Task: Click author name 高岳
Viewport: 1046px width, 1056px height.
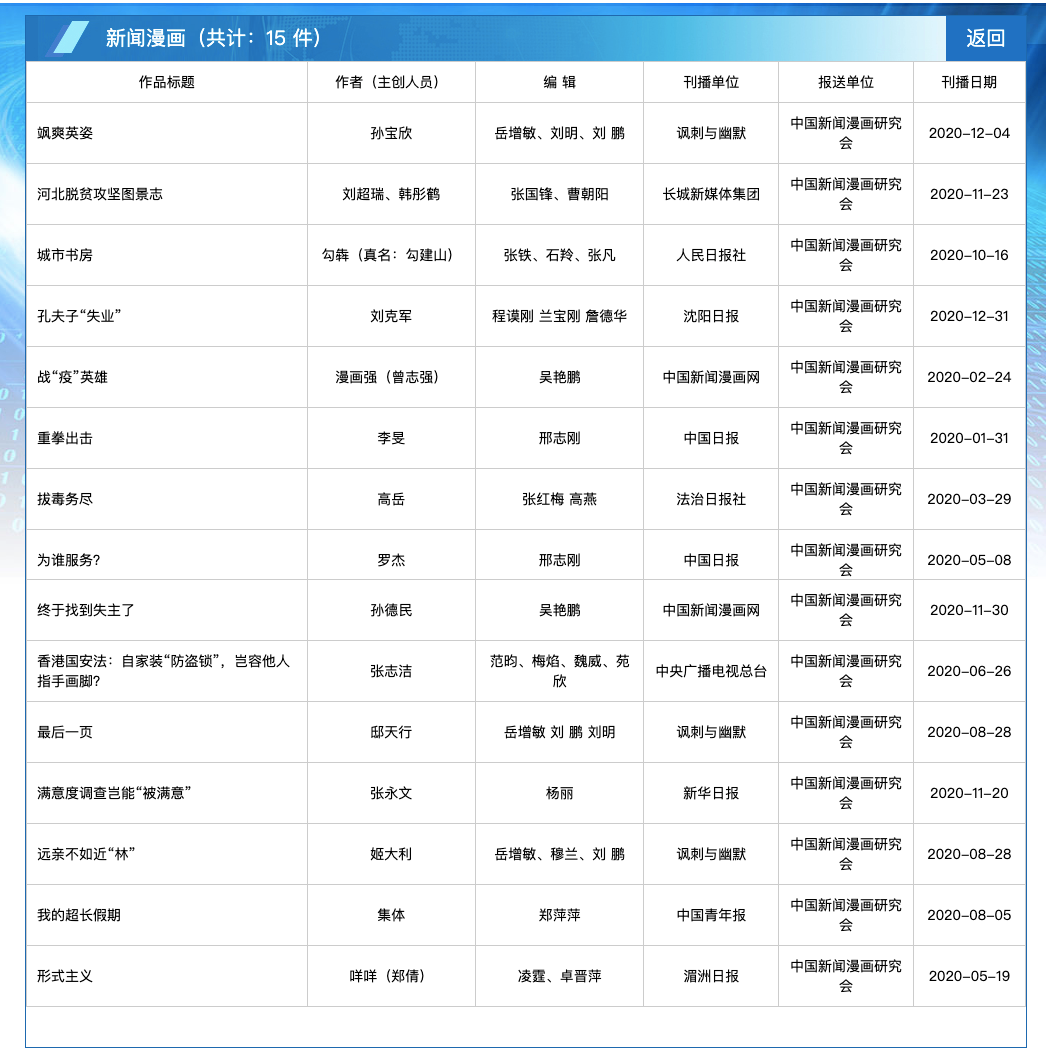Action: click(391, 499)
